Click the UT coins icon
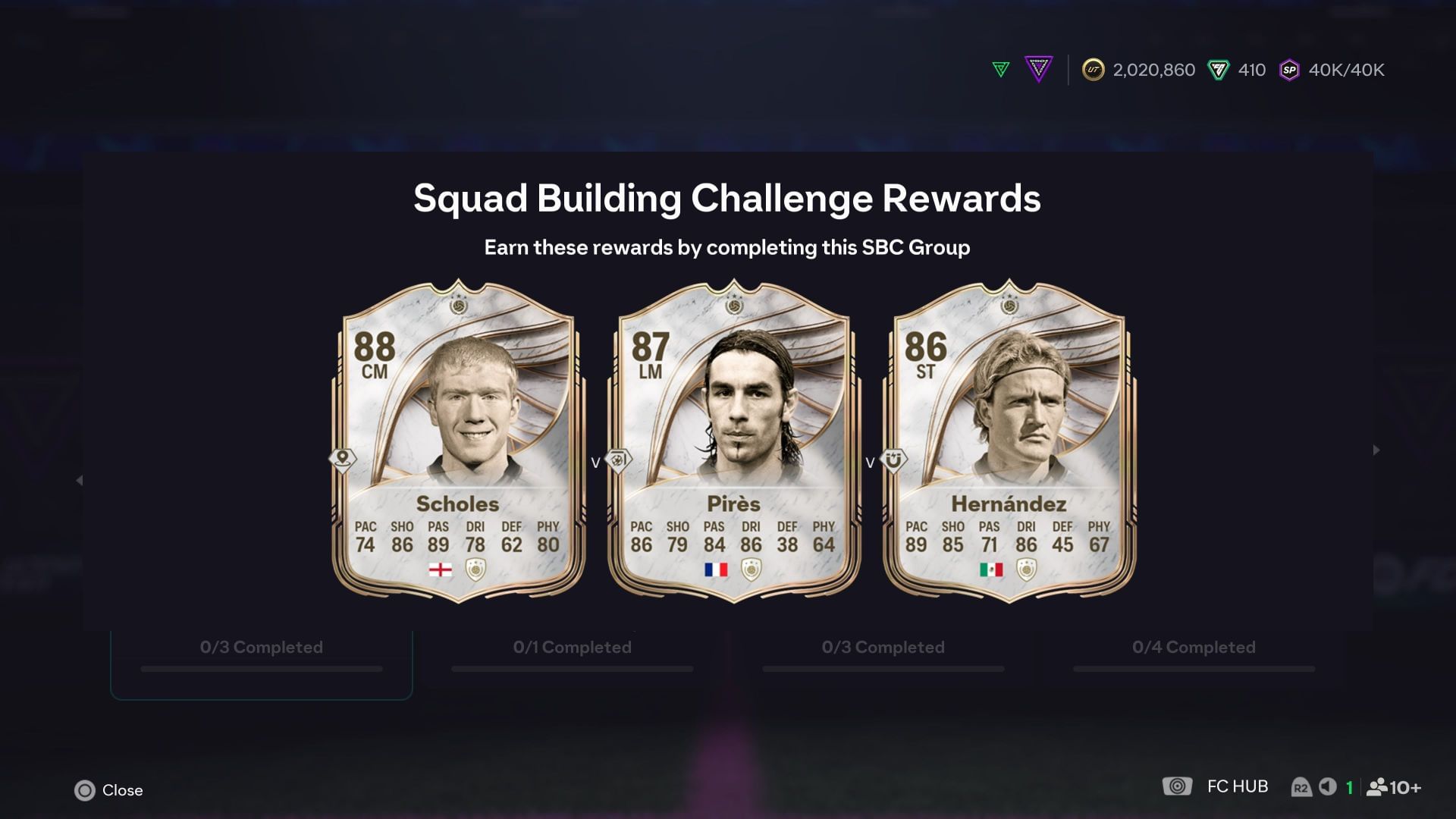The height and width of the screenshot is (819, 1456). point(1093,70)
